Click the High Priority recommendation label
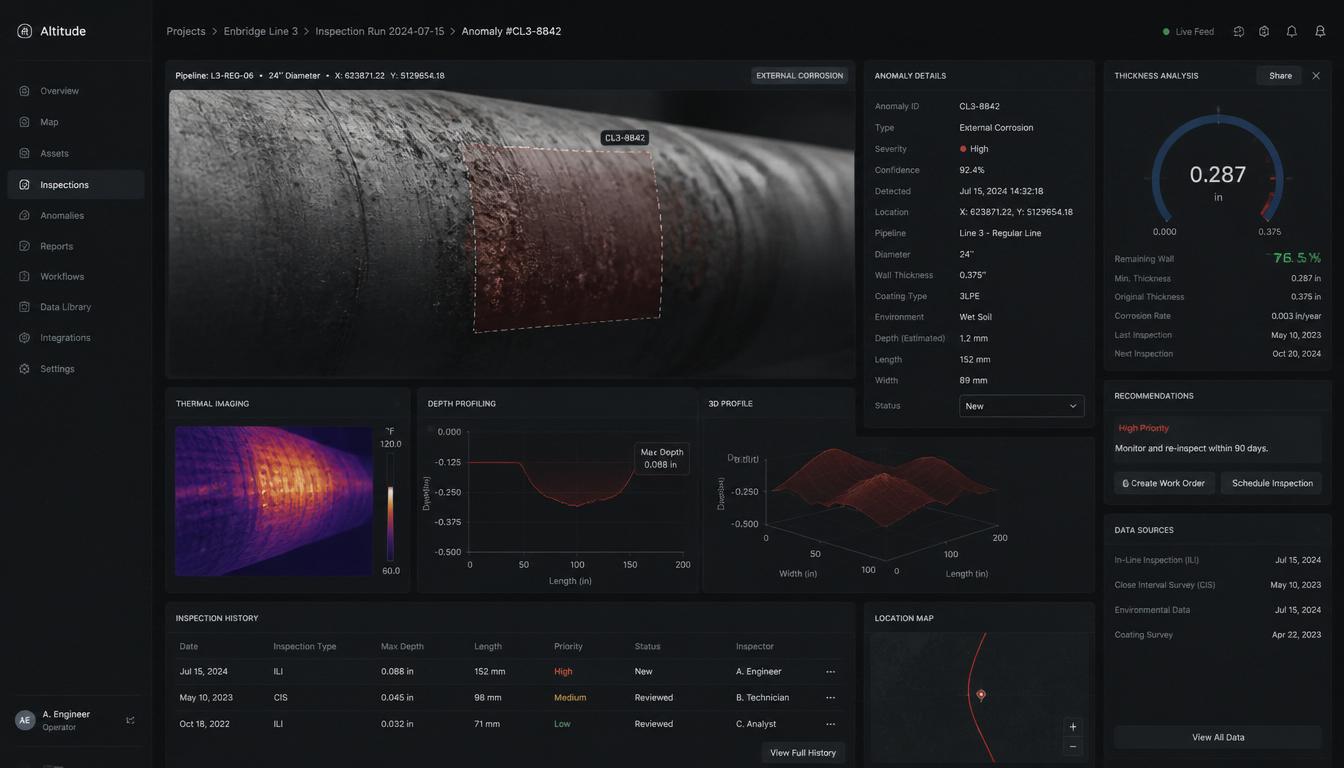The height and width of the screenshot is (768, 1344). pos(1144,428)
